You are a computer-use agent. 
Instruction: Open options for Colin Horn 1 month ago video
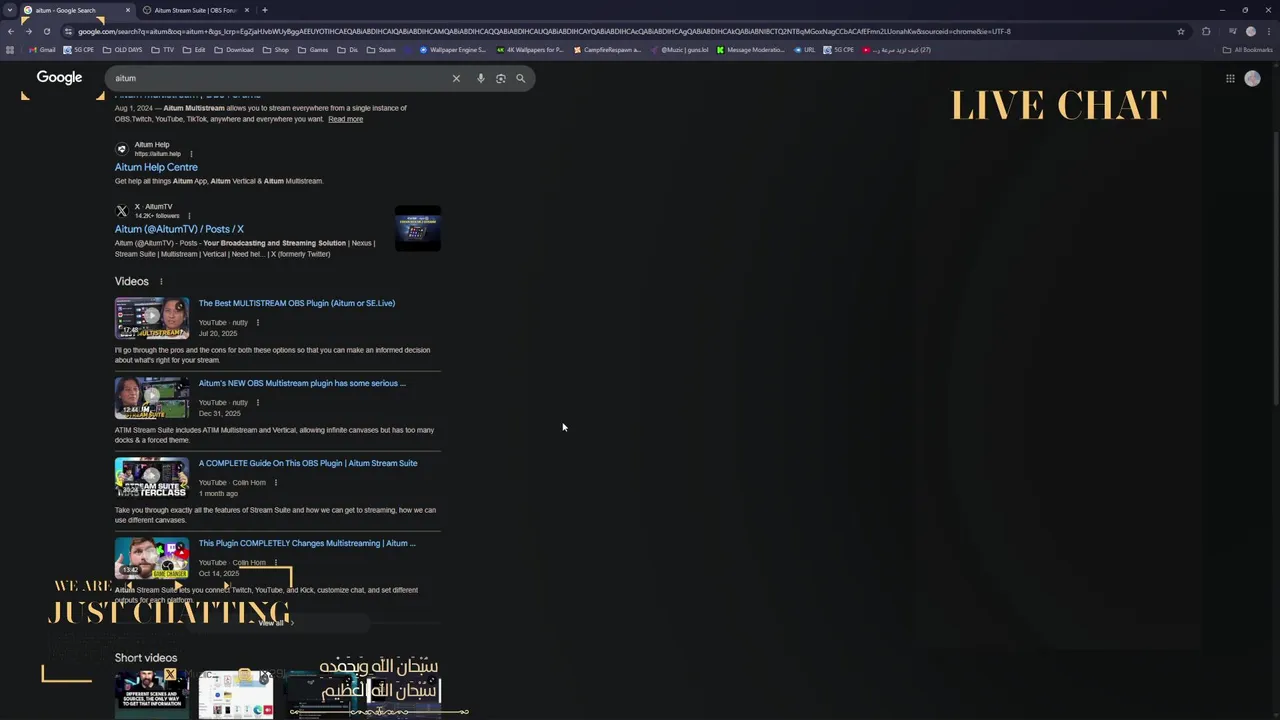pyautogui.click(x=276, y=482)
